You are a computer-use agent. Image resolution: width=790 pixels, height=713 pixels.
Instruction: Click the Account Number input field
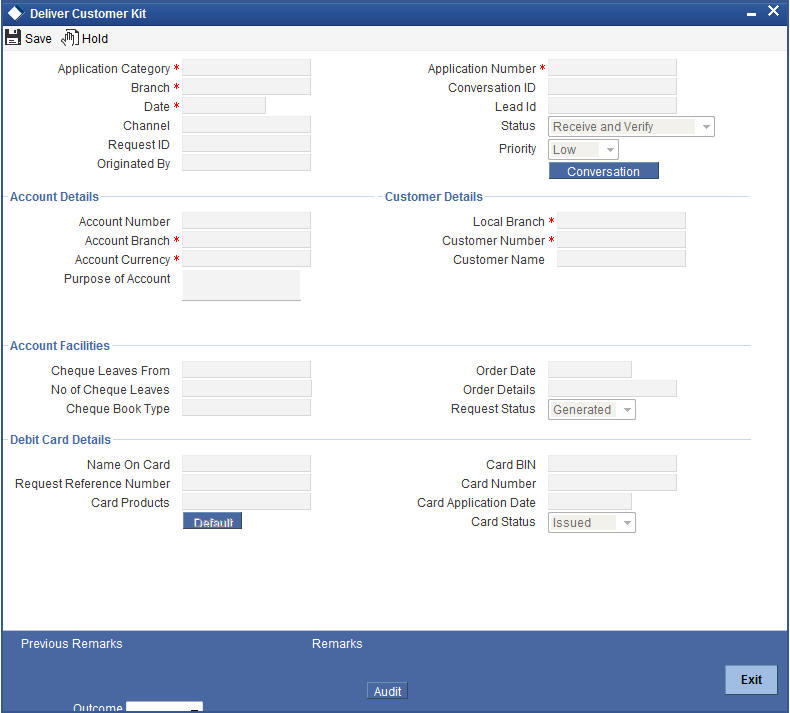(x=246, y=221)
